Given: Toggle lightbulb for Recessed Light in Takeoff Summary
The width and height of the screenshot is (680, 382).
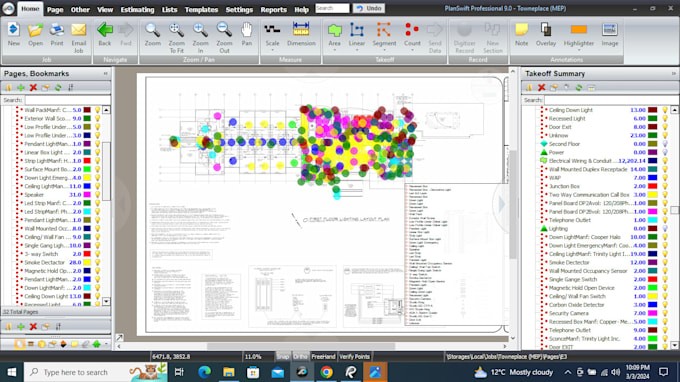Looking at the screenshot, I should point(665,118).
